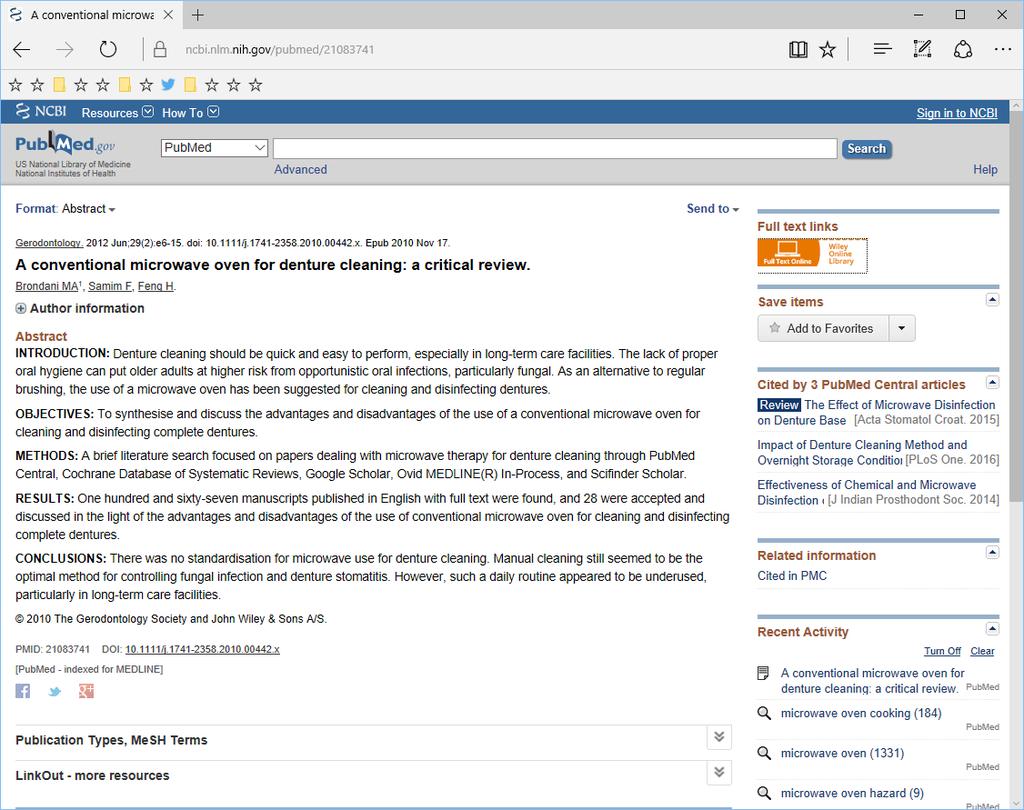Click the NCBI logo in the header

(x=41, y=112)
